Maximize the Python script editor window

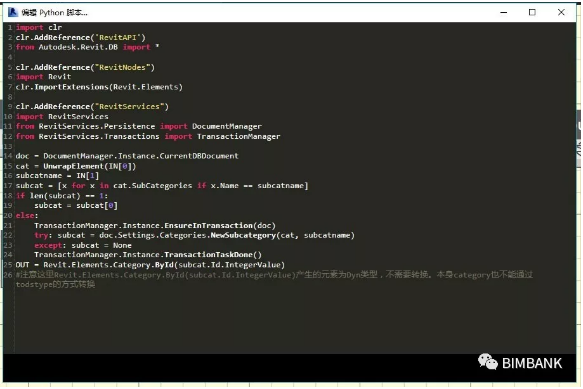point(532,12)
